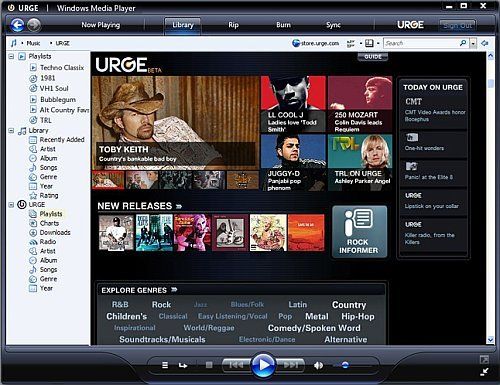This screenshot has width=500, height=385.
Task: Click the vertical scrollbar up arrow
Action: point(490,56)
